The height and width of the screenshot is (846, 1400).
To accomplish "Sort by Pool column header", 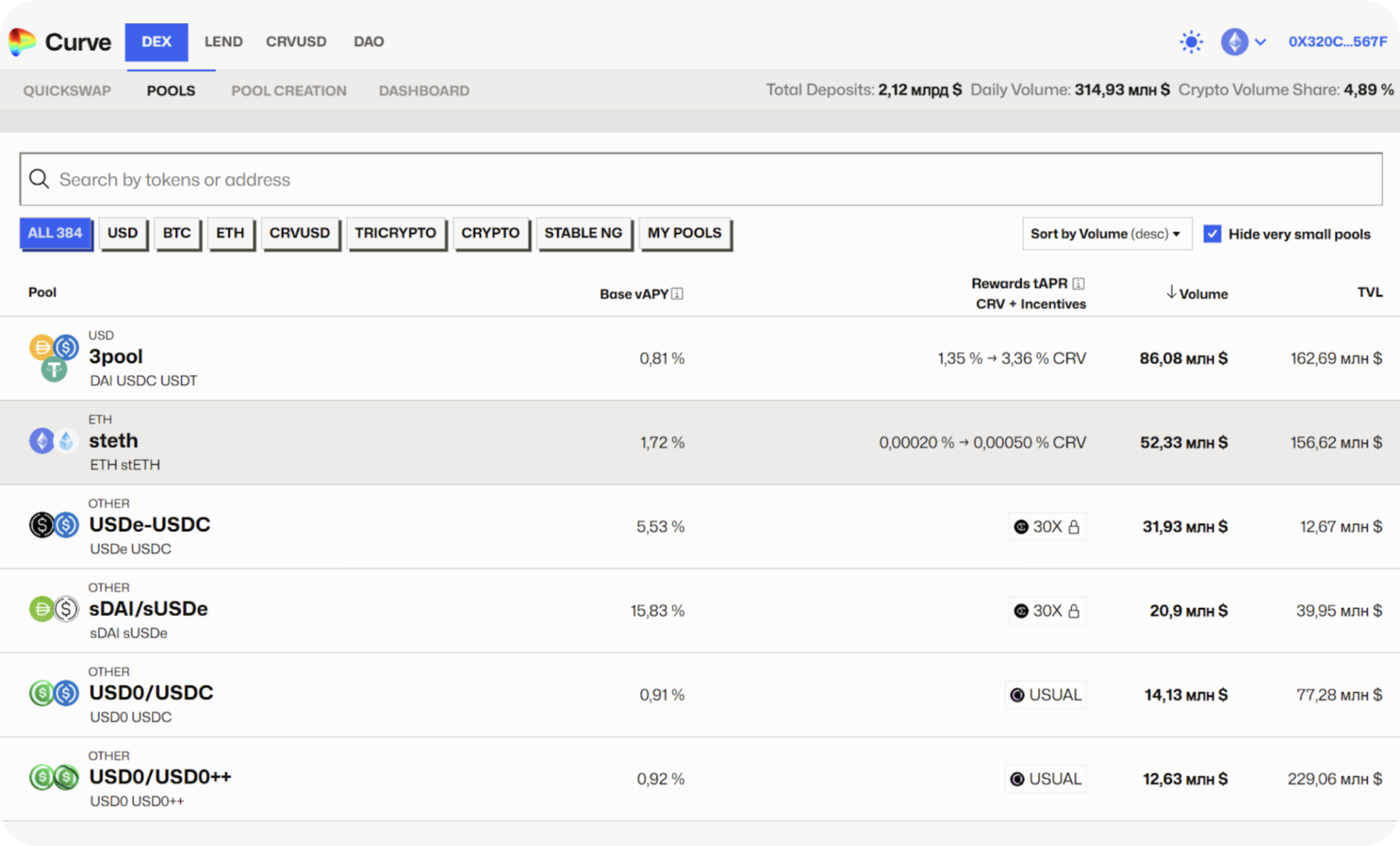I will (x=43, y=292).
